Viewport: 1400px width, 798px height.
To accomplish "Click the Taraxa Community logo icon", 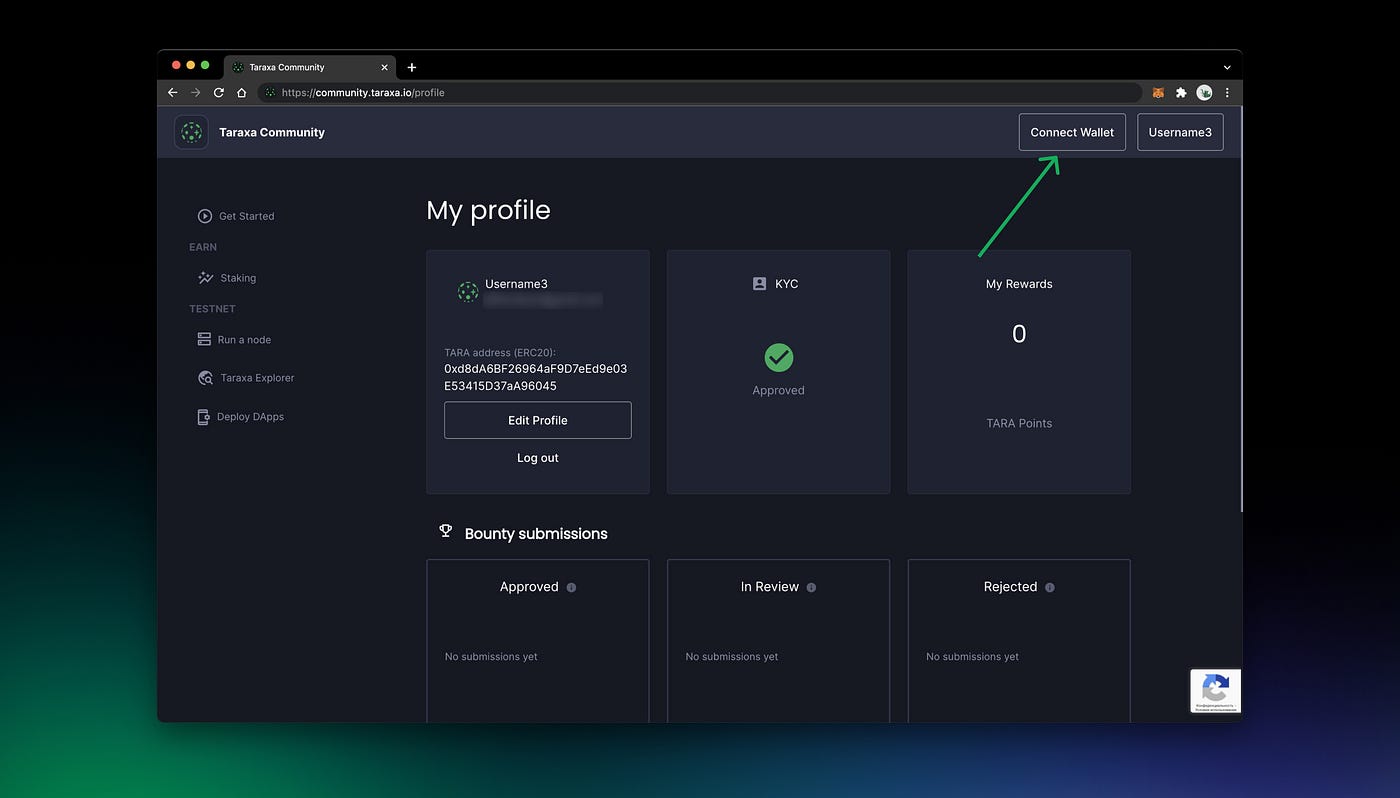I will (191, 132).
